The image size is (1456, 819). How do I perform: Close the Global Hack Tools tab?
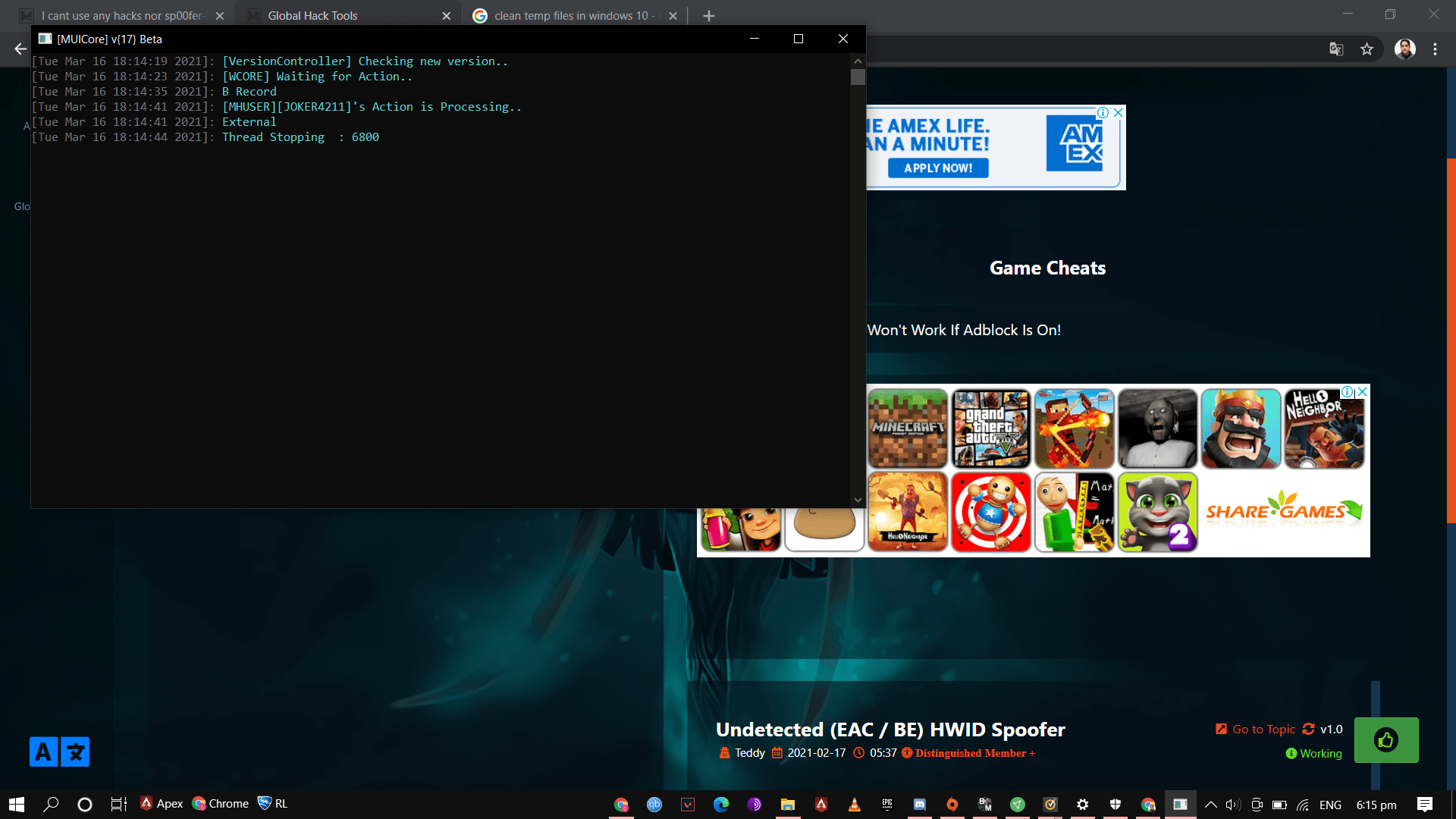click(x=446, y=15)
